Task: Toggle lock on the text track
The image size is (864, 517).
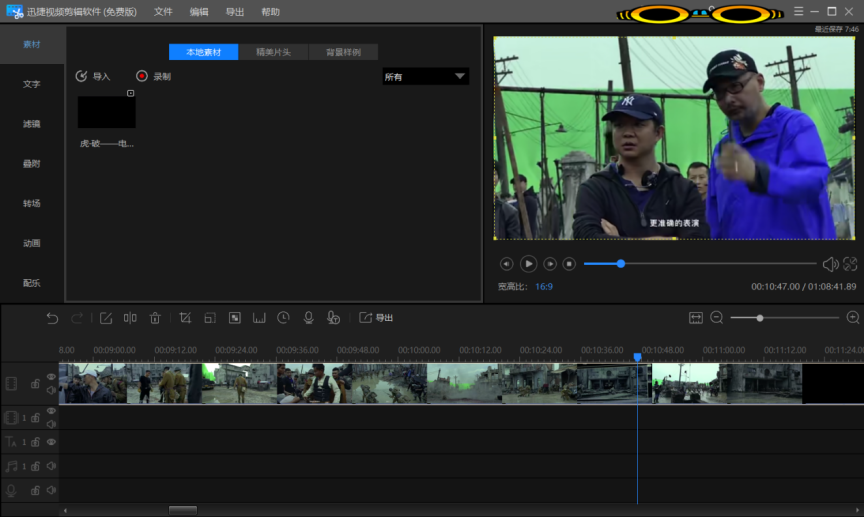Action: 35,442
